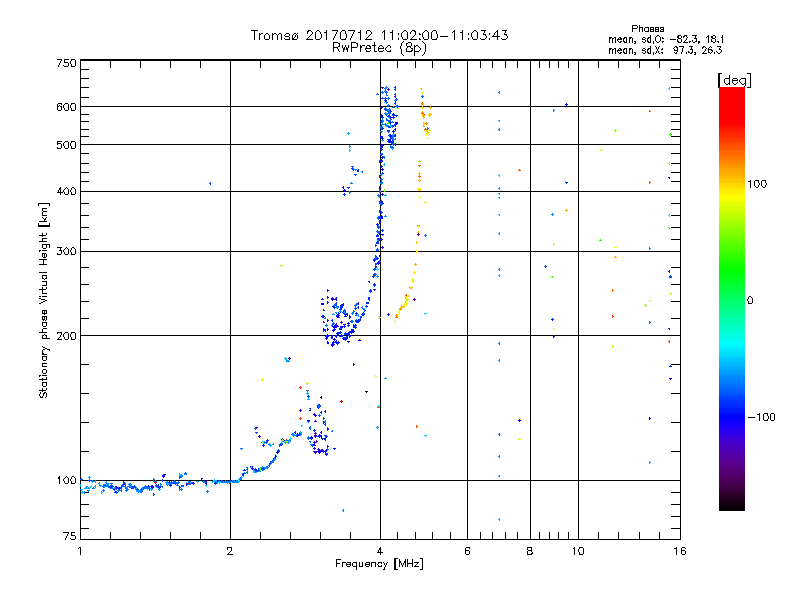Click the 75 tick on the height axis
The image size is (800, 600).
tap(68, 538)
